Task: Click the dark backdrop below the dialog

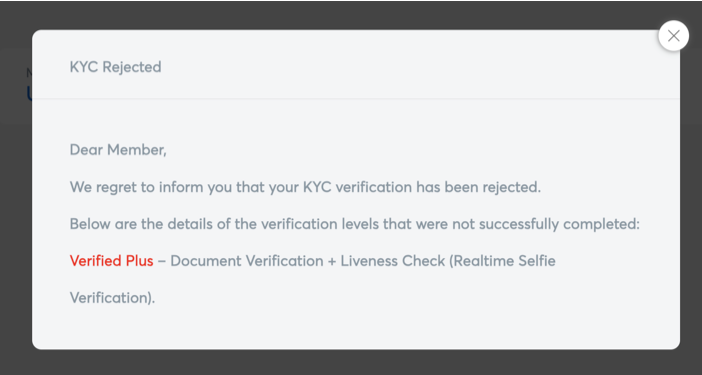Action: pyautogui.click(x=351, y=362)
